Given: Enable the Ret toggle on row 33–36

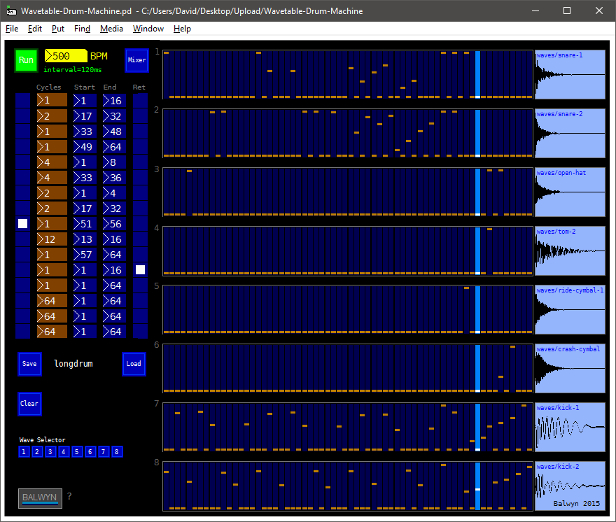Looking at the screenshot, I should point(140,178).
